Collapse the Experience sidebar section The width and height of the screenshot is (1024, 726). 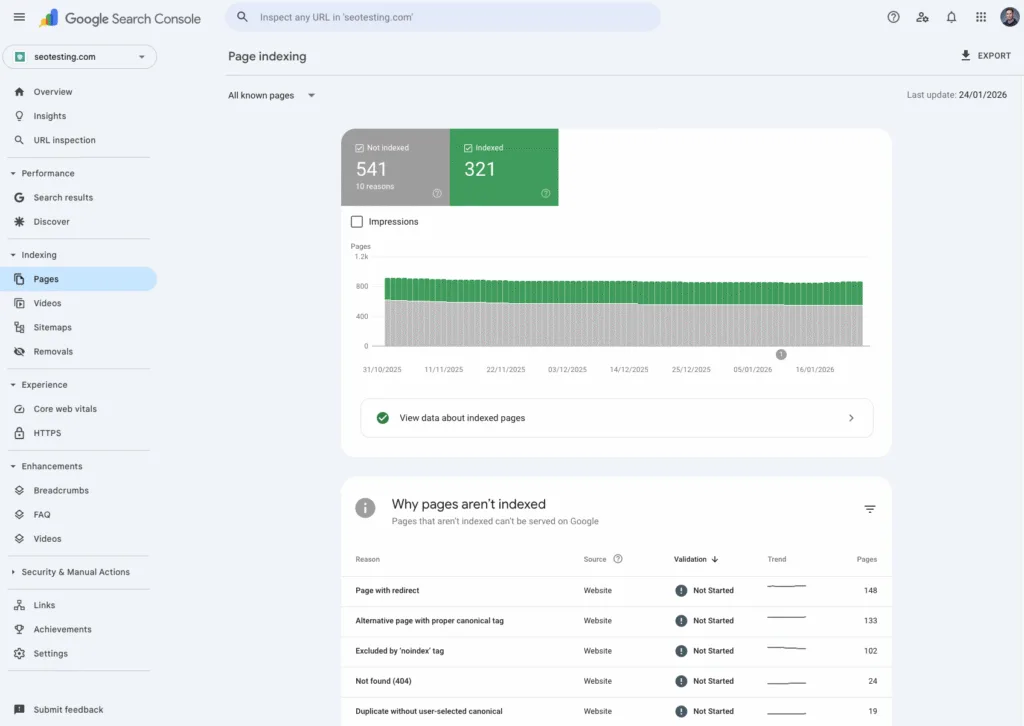(x=17, y=384)
